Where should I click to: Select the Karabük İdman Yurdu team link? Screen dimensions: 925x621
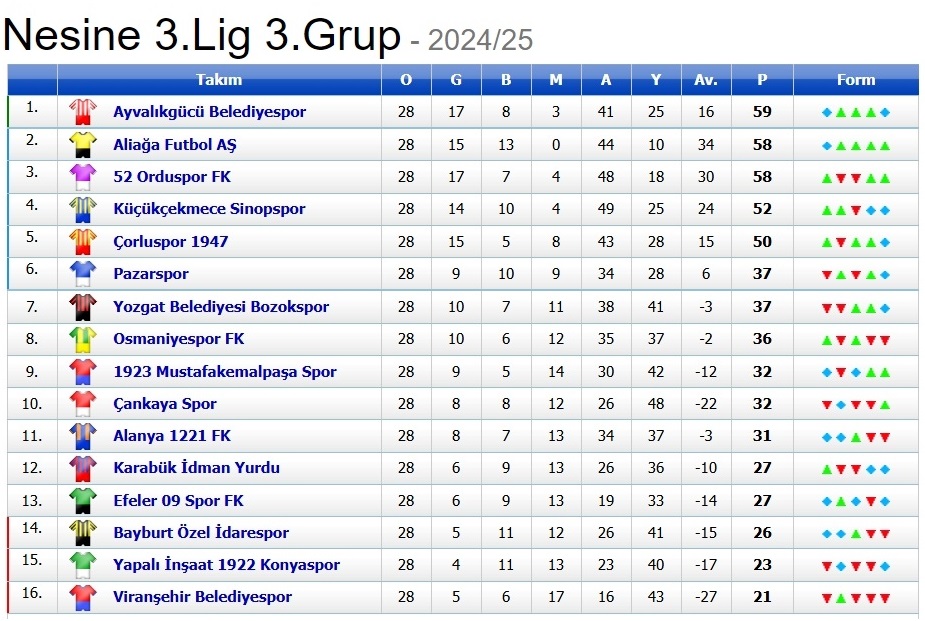tap(196, 468)
